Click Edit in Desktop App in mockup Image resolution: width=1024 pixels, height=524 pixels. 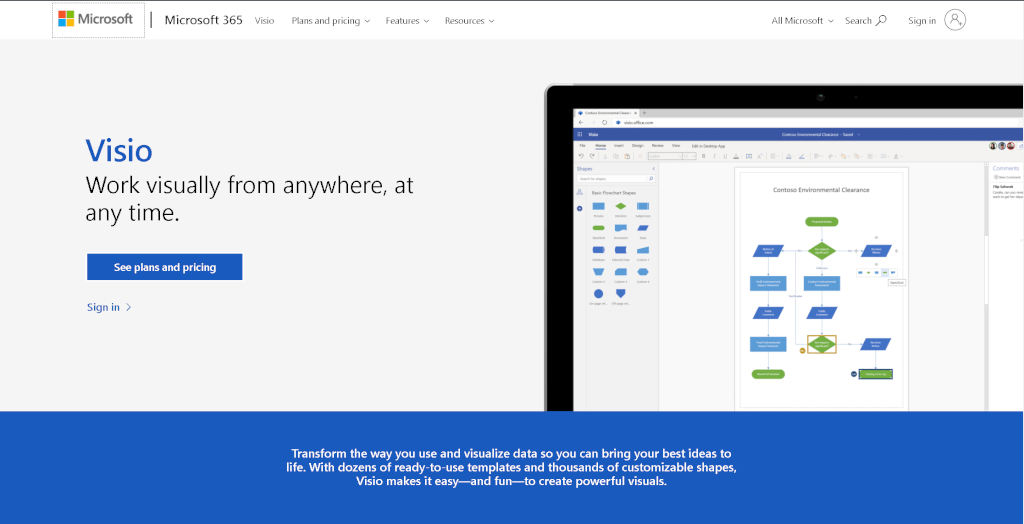[709, 146]
